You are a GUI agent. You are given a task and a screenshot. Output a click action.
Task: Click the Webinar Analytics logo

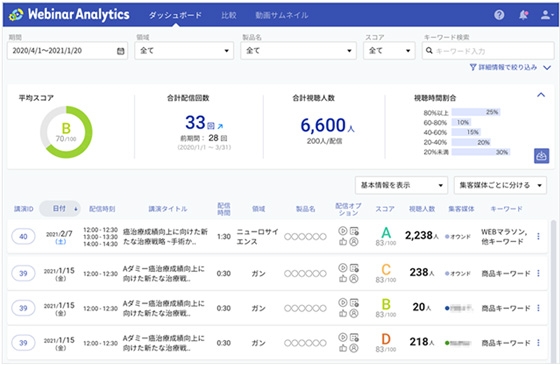click(x=69, y=15)
